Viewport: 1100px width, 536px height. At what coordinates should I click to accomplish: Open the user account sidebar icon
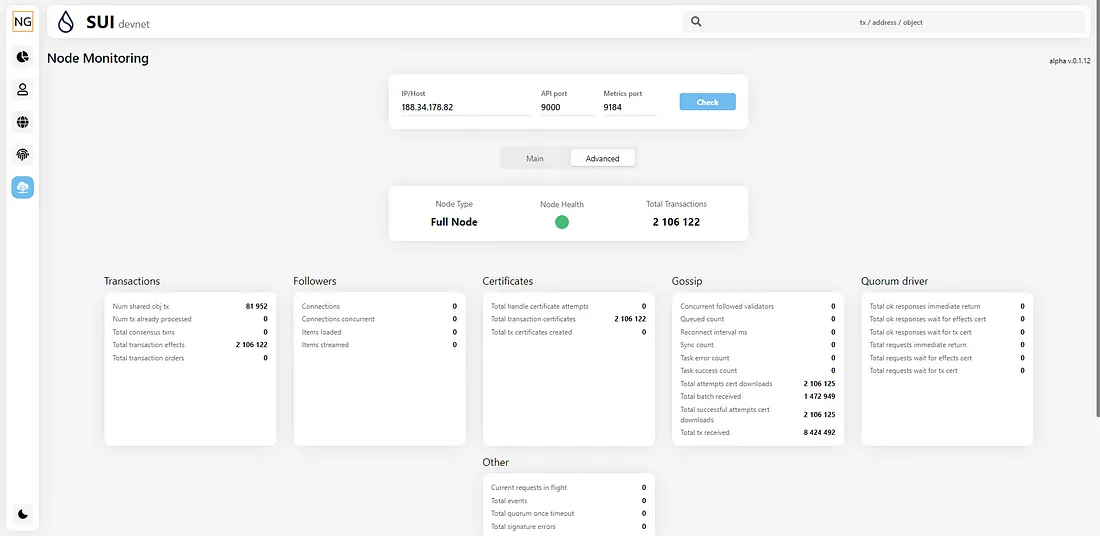(x=22, y=89)
